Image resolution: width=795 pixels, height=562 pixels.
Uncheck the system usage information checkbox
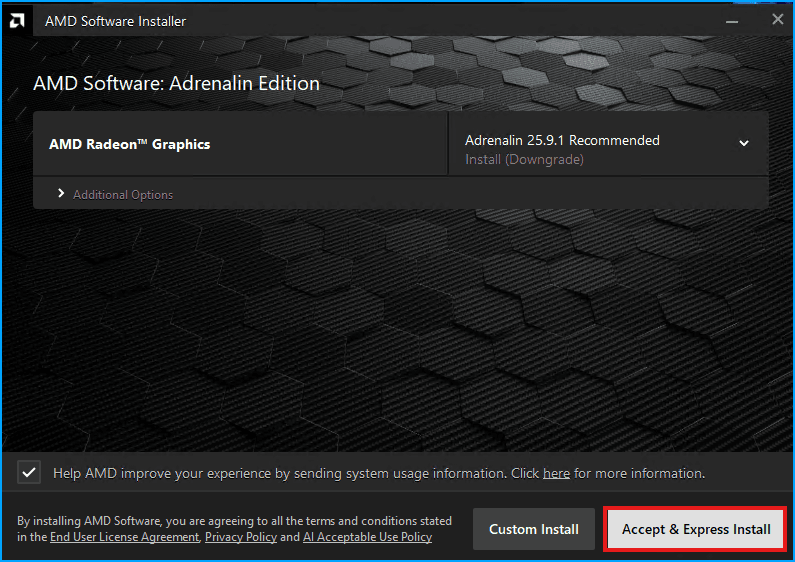(x=29, y=472)
